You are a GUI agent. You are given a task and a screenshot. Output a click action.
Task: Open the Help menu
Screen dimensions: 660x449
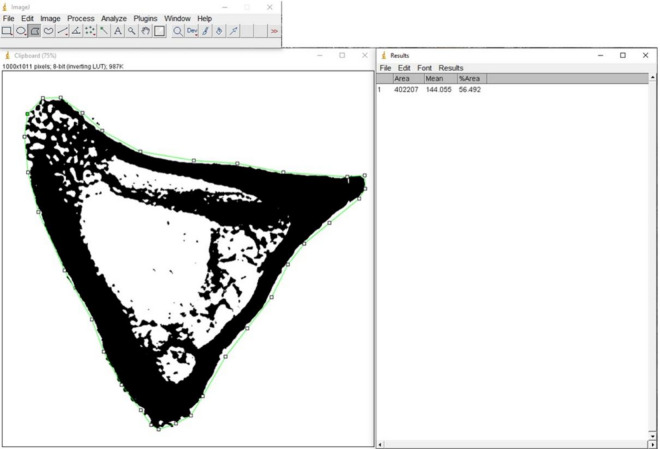(205, 19)
